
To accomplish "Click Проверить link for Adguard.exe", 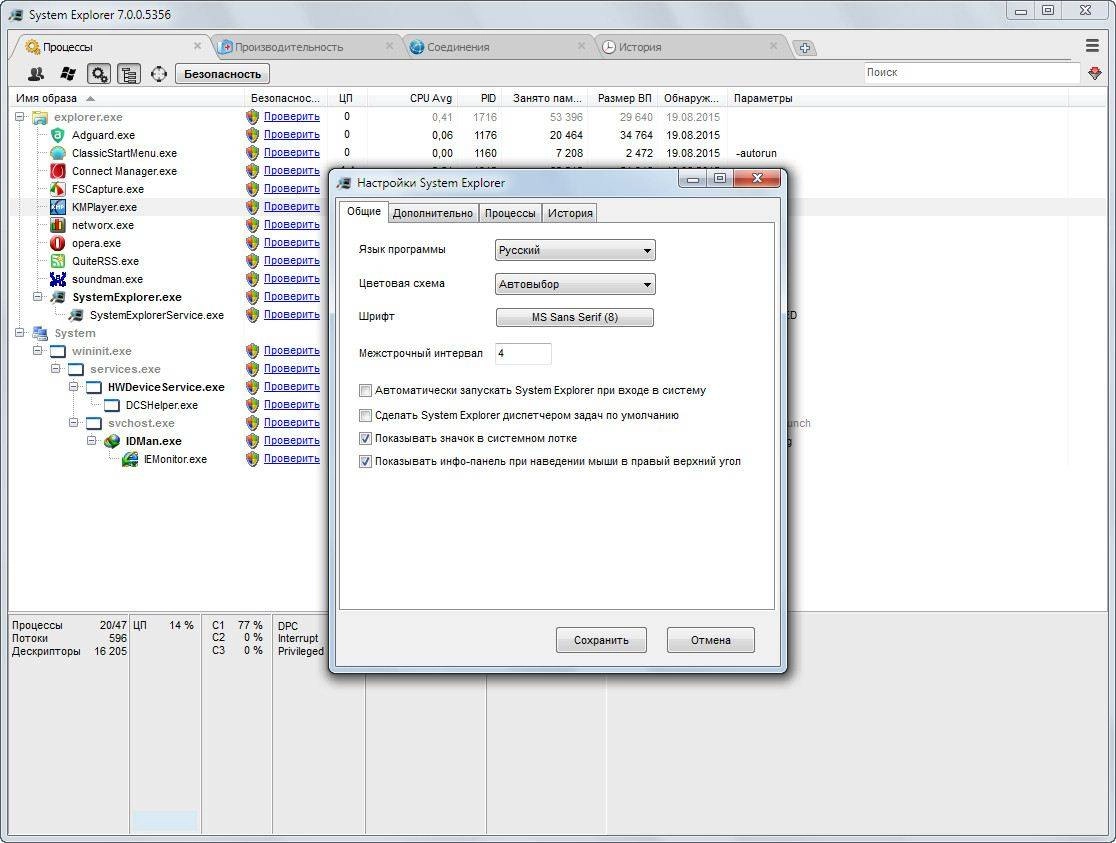I will point(292,135).
